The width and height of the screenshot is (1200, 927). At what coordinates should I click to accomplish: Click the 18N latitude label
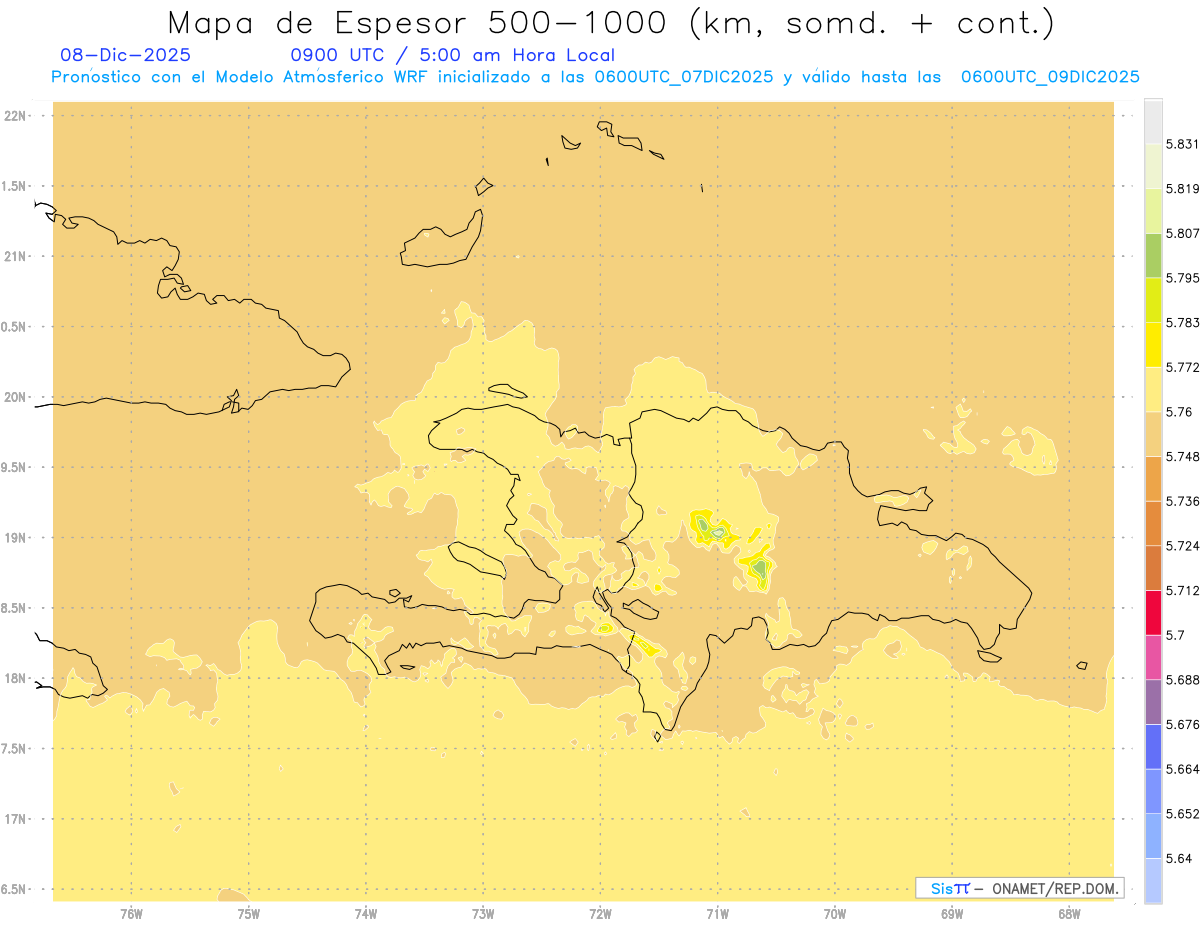16,678
